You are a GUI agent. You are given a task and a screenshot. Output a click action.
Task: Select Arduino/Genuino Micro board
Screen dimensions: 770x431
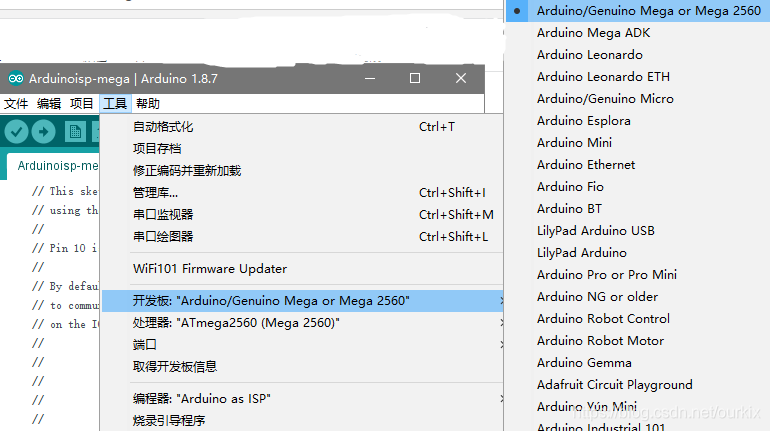tap(638, 99)
